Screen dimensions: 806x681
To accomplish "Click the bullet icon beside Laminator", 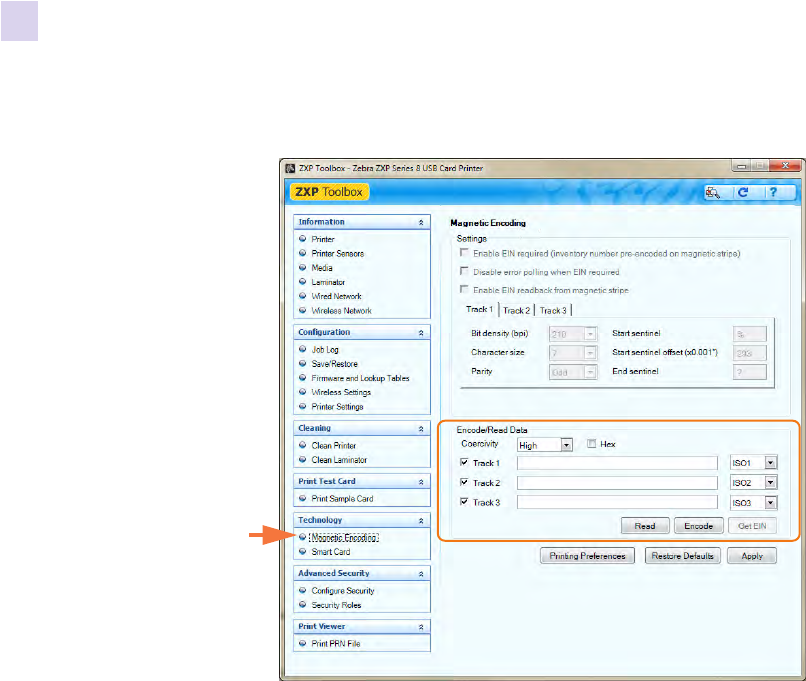I will tap(303, 282).
